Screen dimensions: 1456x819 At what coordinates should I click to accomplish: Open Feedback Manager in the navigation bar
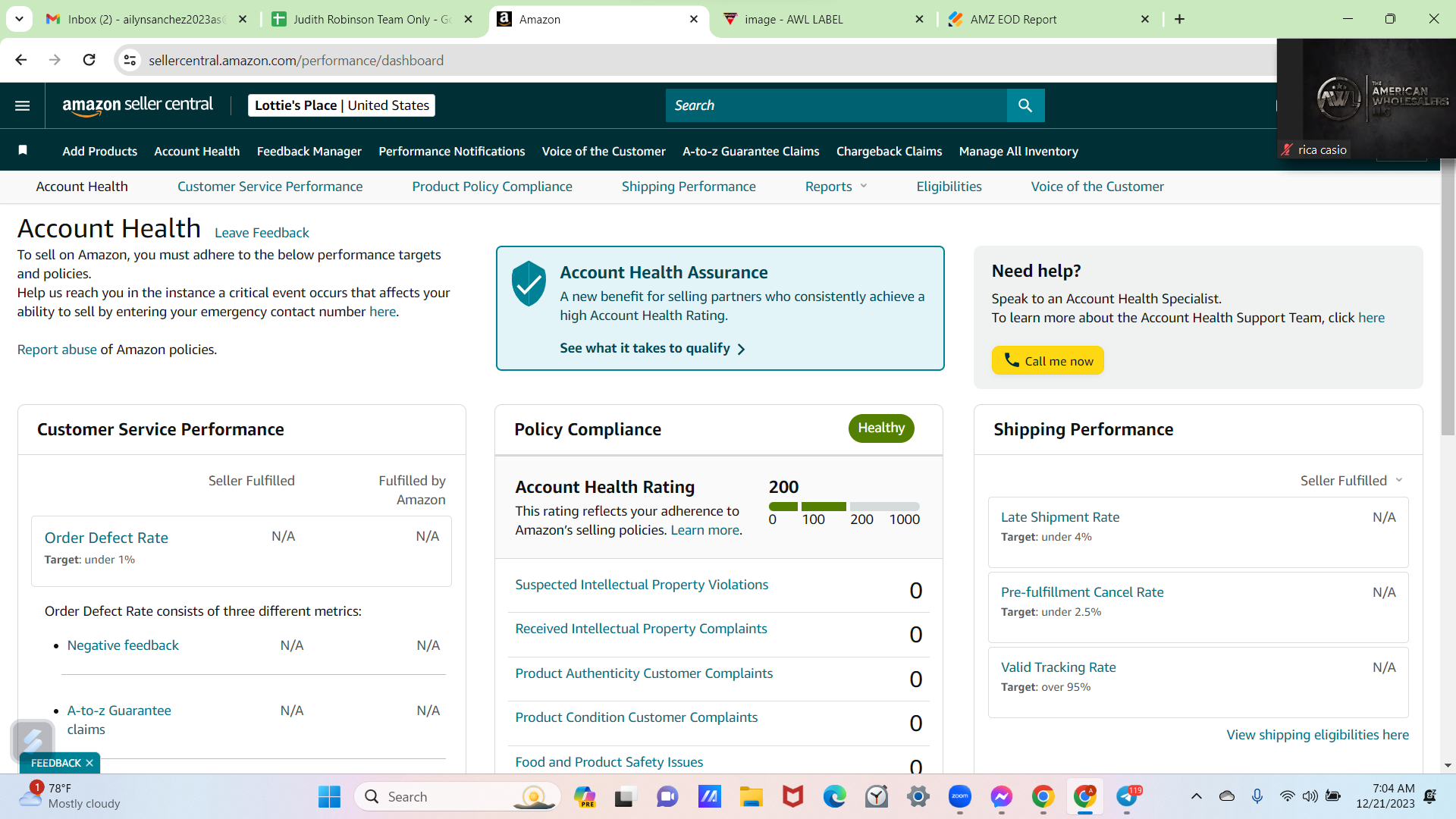[x=309, y=151]
